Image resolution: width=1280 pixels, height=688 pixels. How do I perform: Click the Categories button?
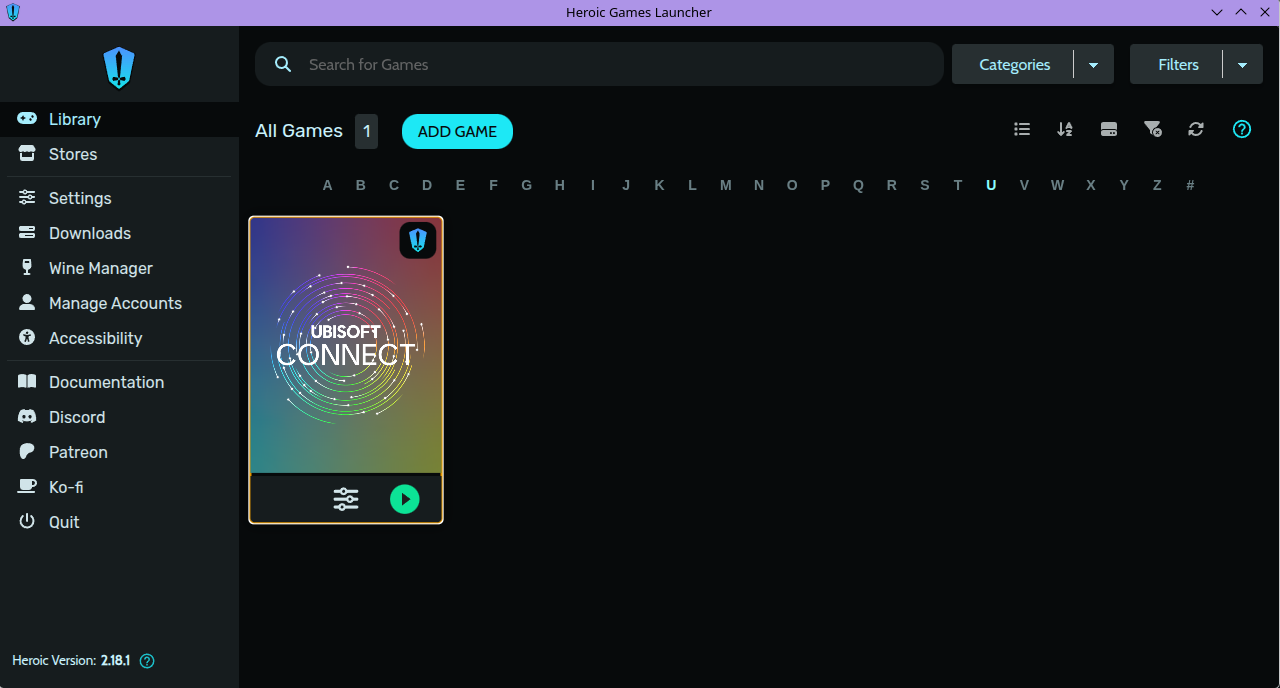tap(1014, 64)
